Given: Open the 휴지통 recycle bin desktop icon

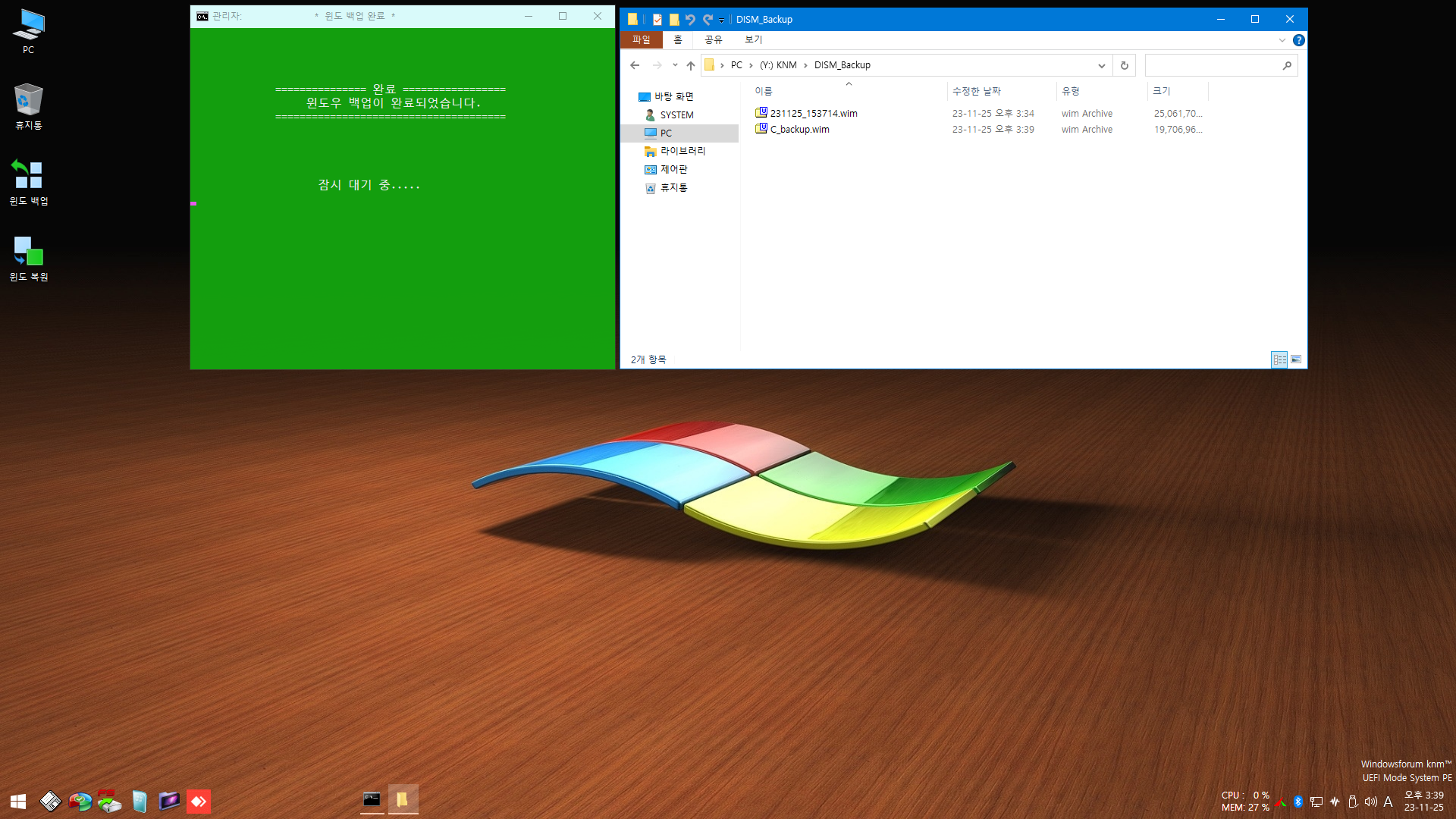Looking at the screenshot, I should tap(28, 106).
